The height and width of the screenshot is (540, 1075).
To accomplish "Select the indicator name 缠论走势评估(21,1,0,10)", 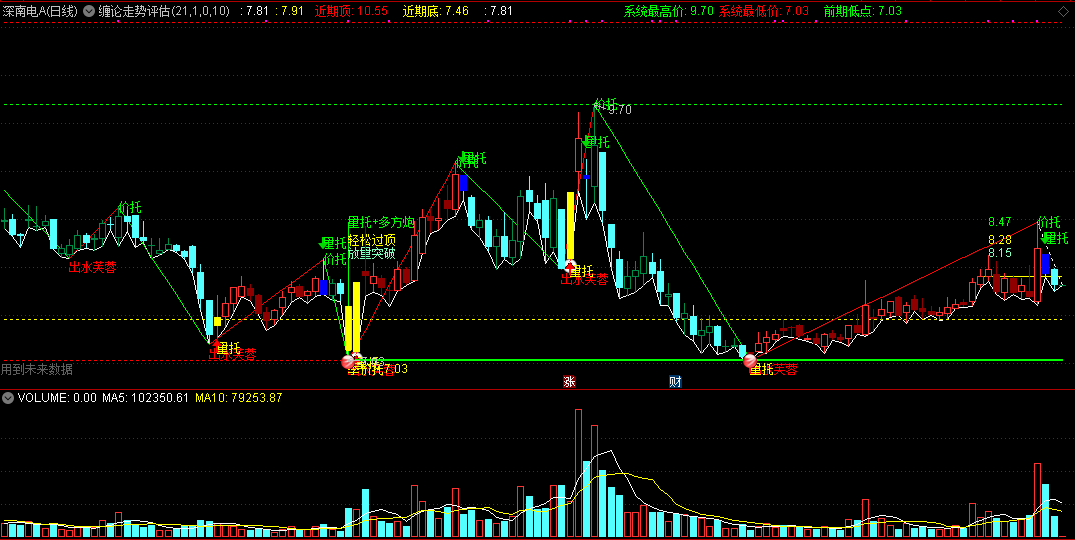I will point(164,11).
